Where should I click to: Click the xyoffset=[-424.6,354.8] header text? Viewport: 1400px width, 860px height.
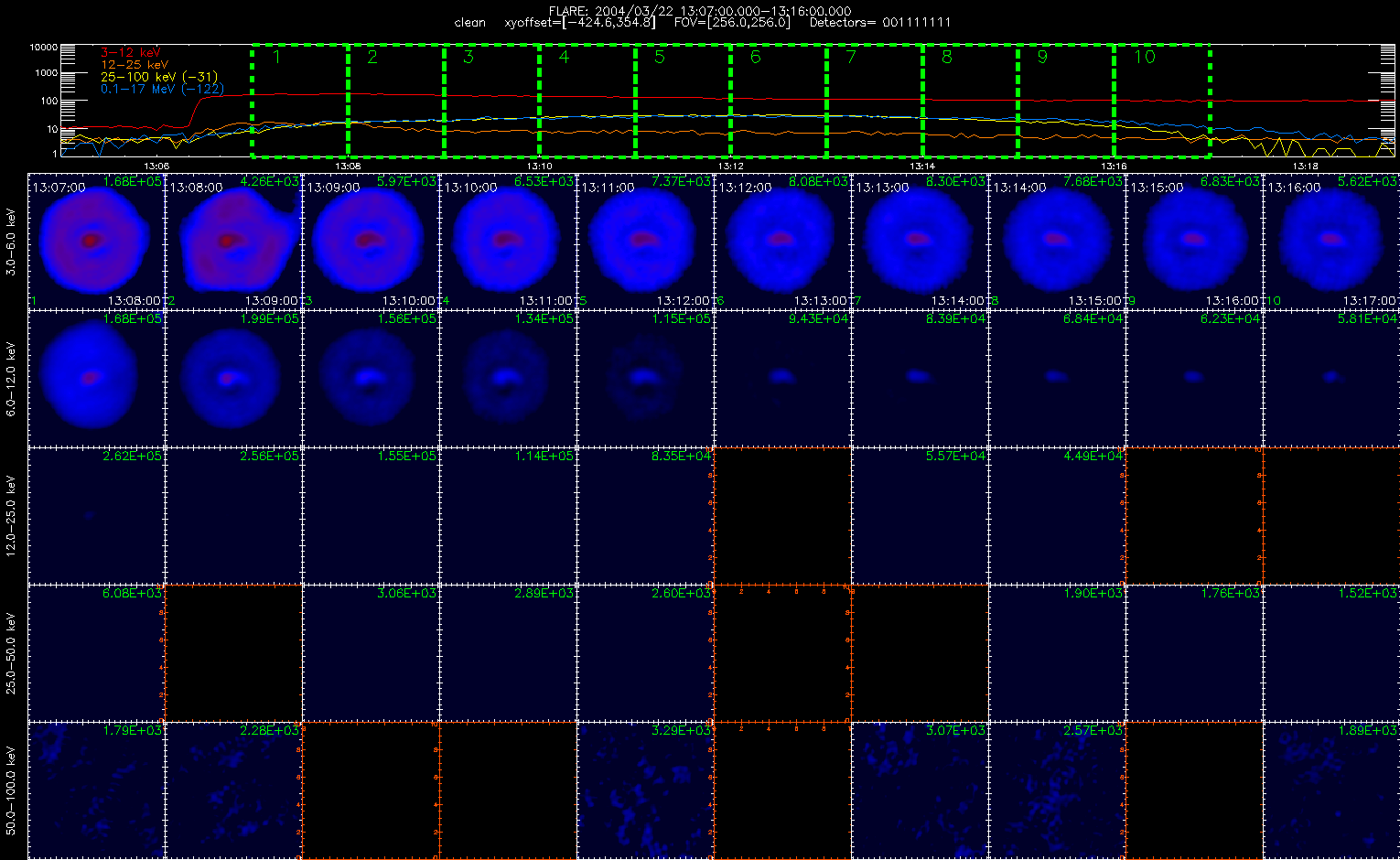(x=580, y=22)
